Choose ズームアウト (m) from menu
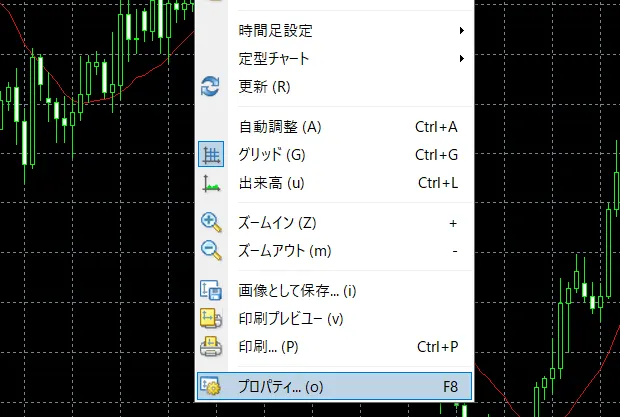620x417 pixels. (335, 251)
